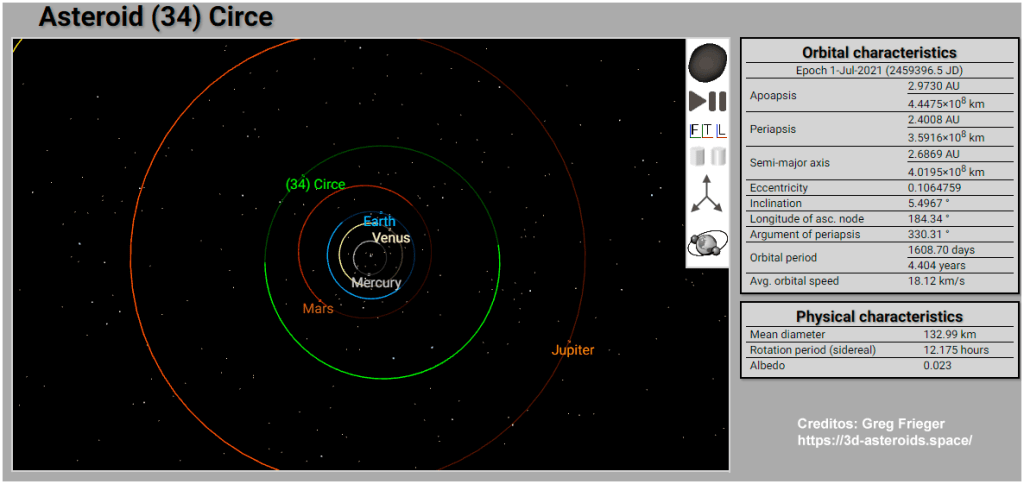The width and height of the screenshot is (1024, 484).
Task: Open the 3d-asteroids.space link
Action: point(884,440)
